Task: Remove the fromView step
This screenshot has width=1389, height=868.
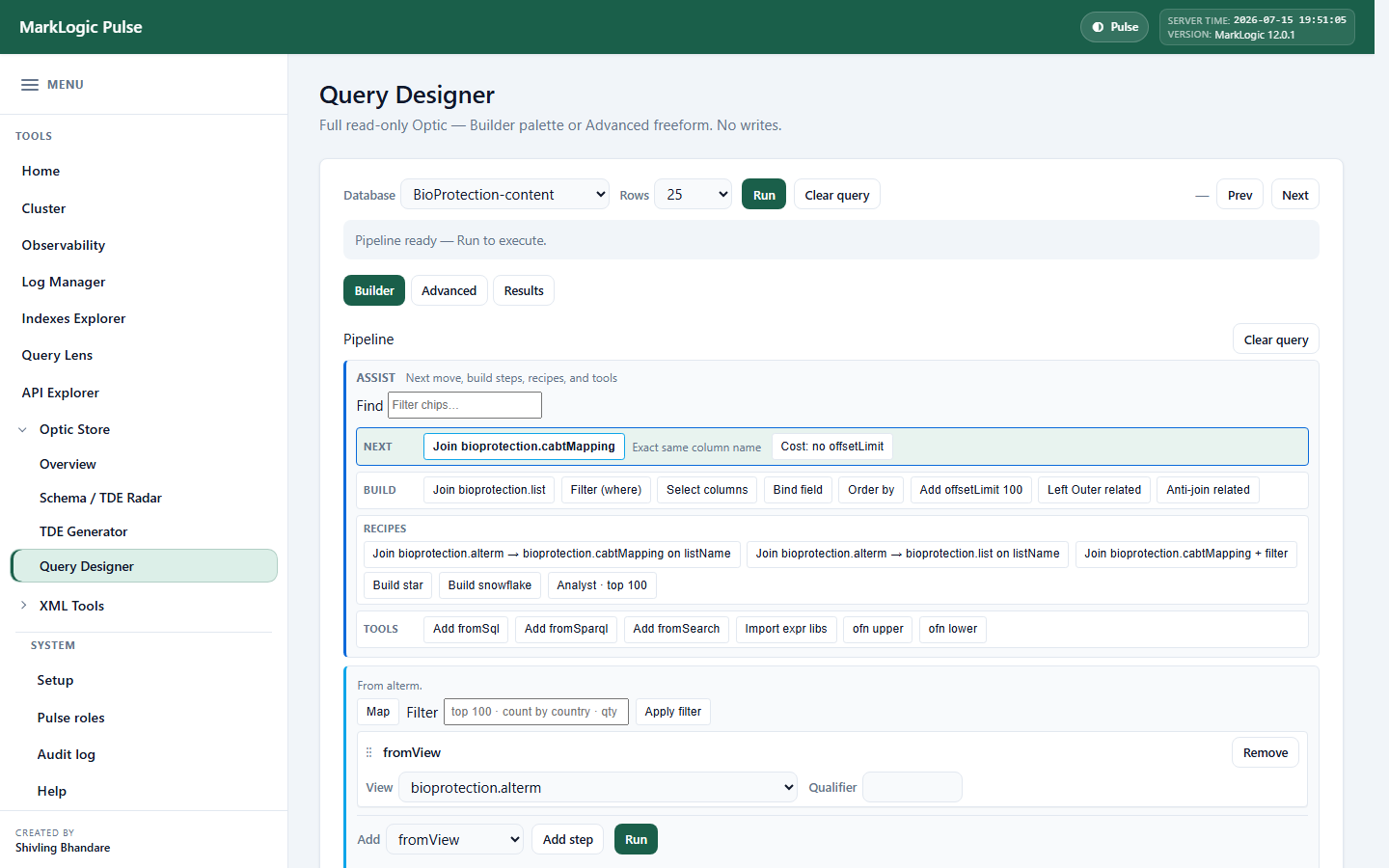Action: coord(1266,752)
